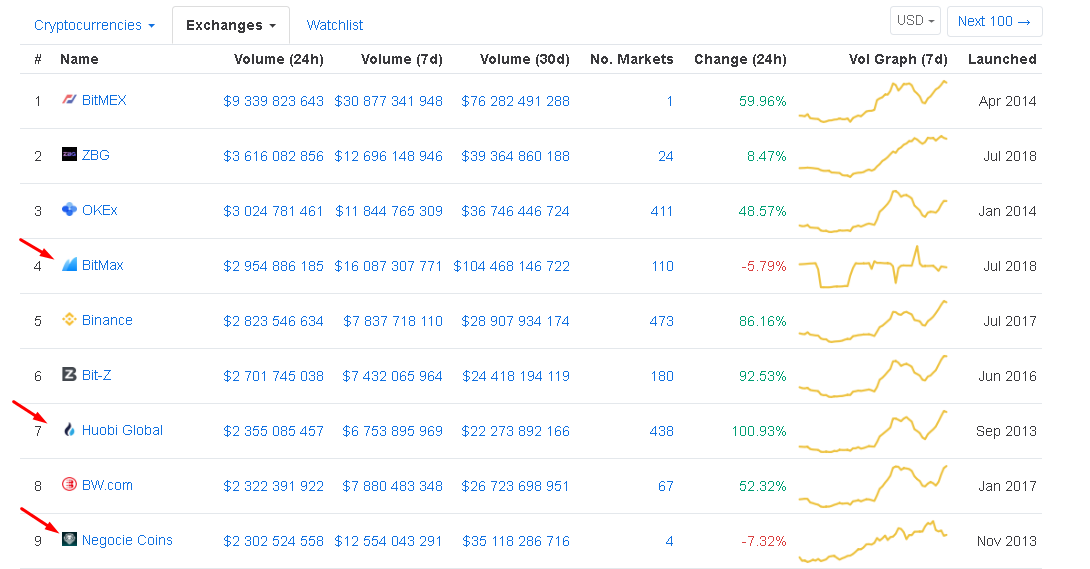Open the Negocie Coins exchange link
The height and width of the screenshot is (569, 1090).
point(127,540)
